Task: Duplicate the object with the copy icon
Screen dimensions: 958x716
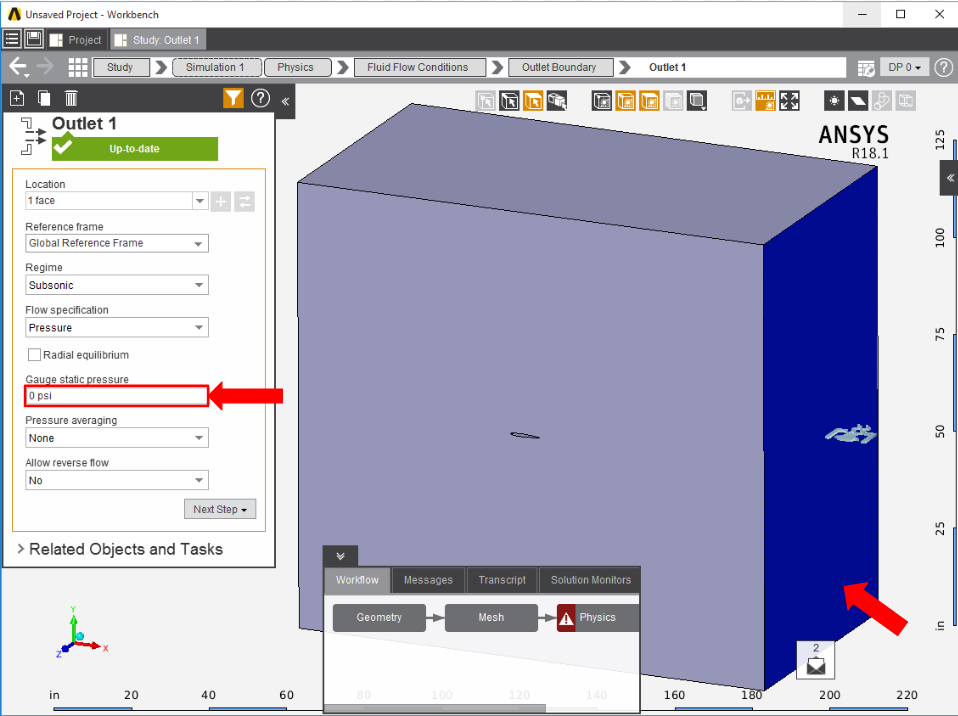Action: tap(44, 98)
